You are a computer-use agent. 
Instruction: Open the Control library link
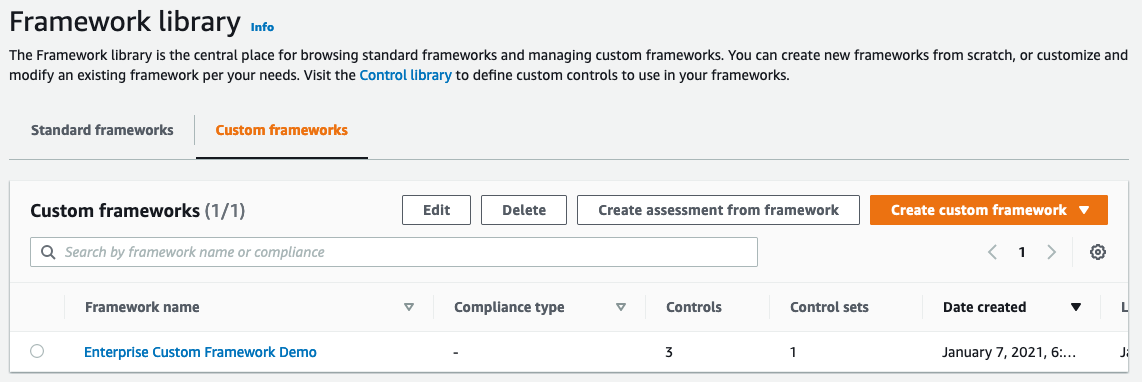(406, 75)
